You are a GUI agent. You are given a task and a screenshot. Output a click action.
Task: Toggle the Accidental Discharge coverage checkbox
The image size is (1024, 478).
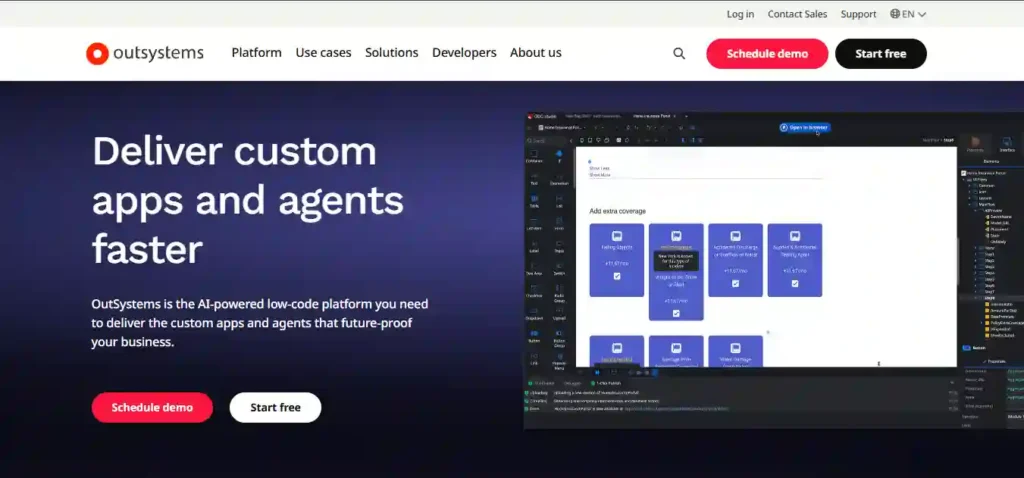(x=735, y=283)
